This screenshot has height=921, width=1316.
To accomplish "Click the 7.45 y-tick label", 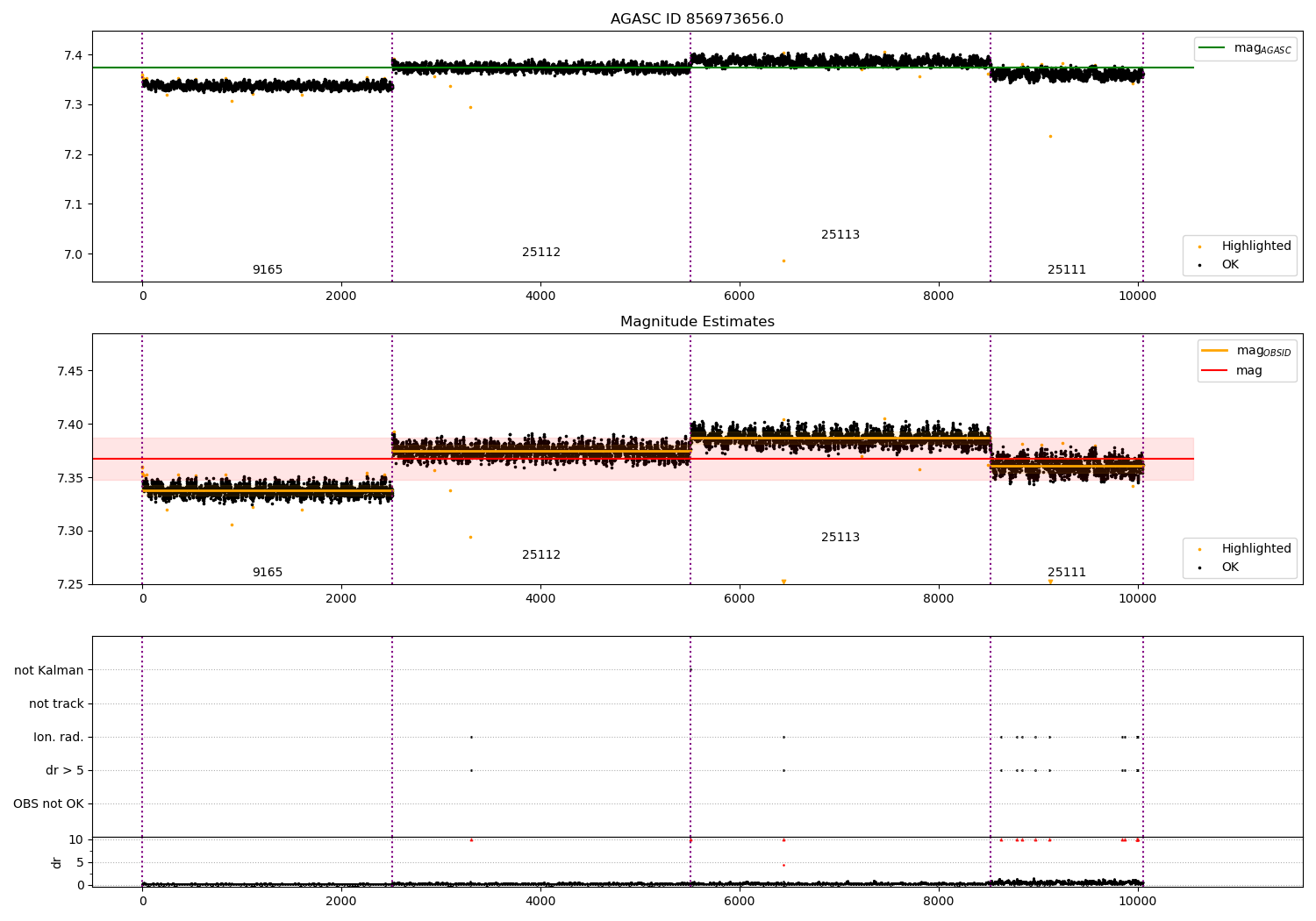I will (x=70, y=372).
